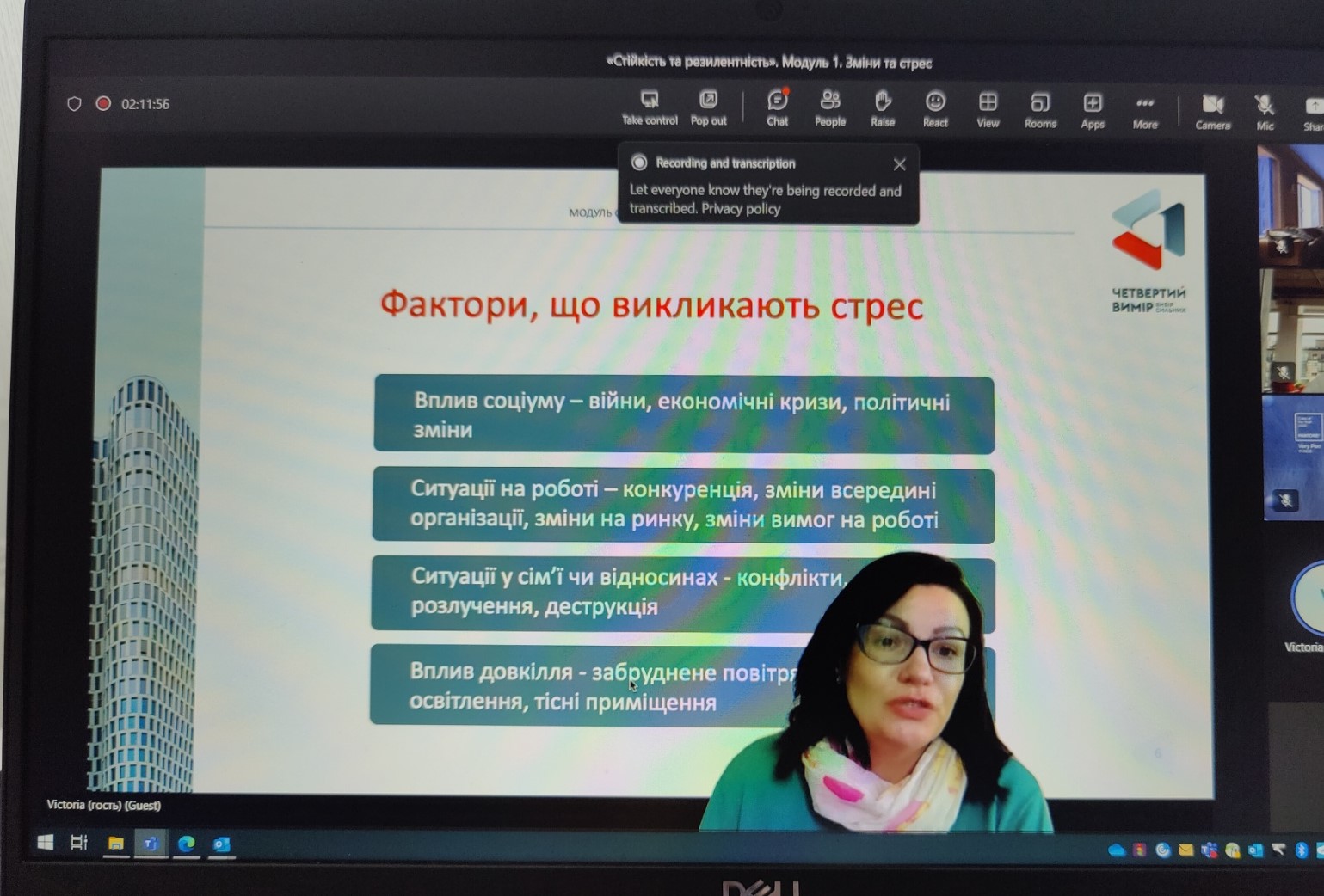Show the People participants list
Viewport: 1324px width, 896px height.
tap(830, 107)
